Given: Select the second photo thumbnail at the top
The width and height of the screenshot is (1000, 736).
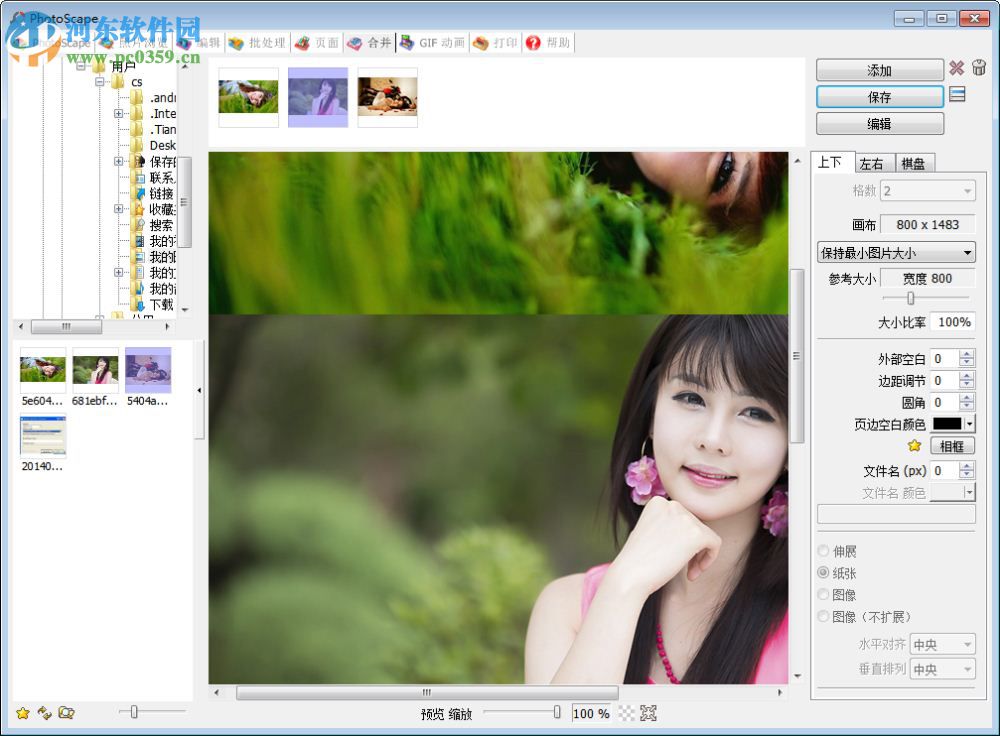Looking at the screenshot, I should pyautogui.click(x=317, y=96).
